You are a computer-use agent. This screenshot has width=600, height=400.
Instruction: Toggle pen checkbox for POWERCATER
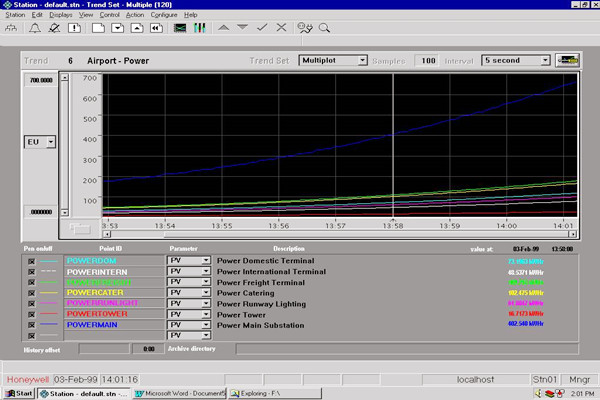coord(31,292)
